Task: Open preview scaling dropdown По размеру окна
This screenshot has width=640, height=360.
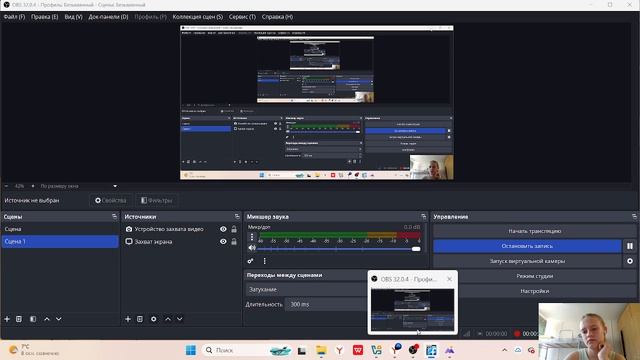Action: click(x=79, y=186)
